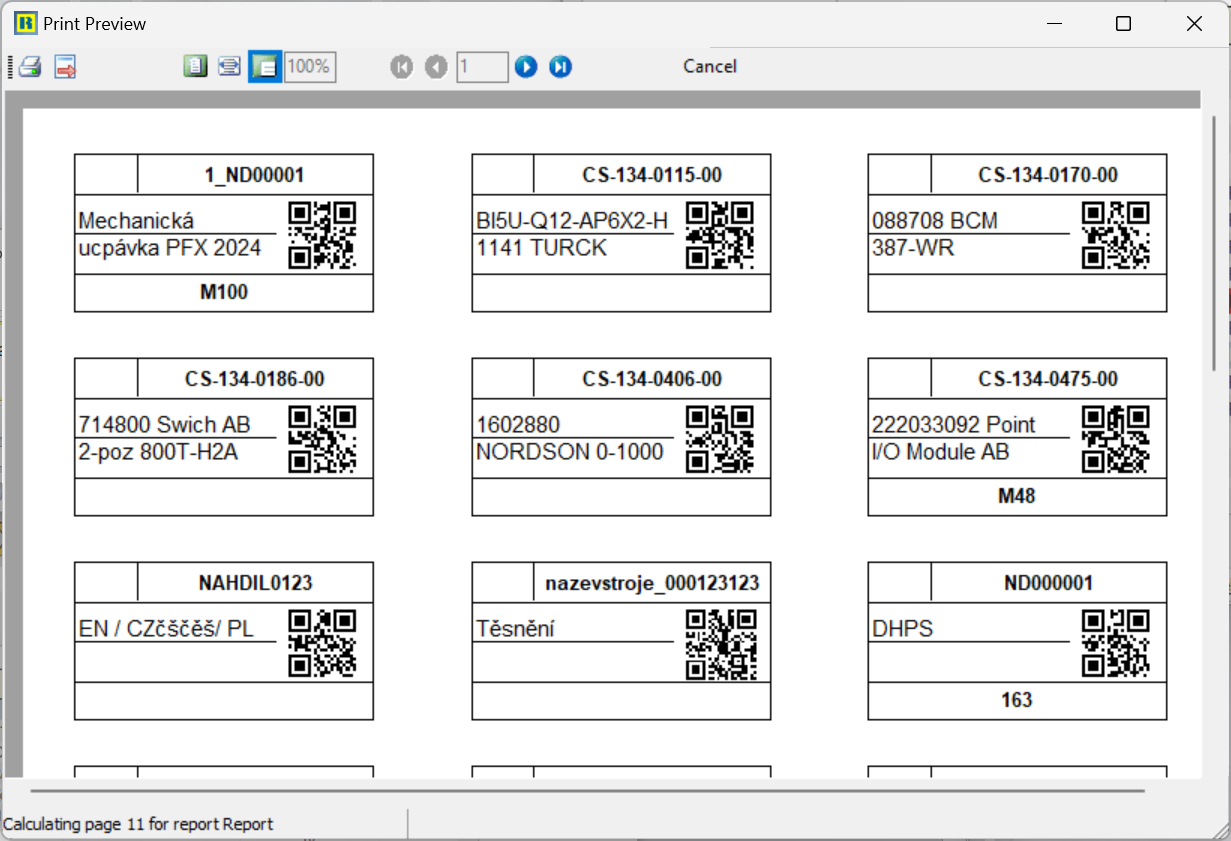Screen dimensions: 1231x841
Task: Click label title CS-134-0406-00
Action: [x=652, y=379]
